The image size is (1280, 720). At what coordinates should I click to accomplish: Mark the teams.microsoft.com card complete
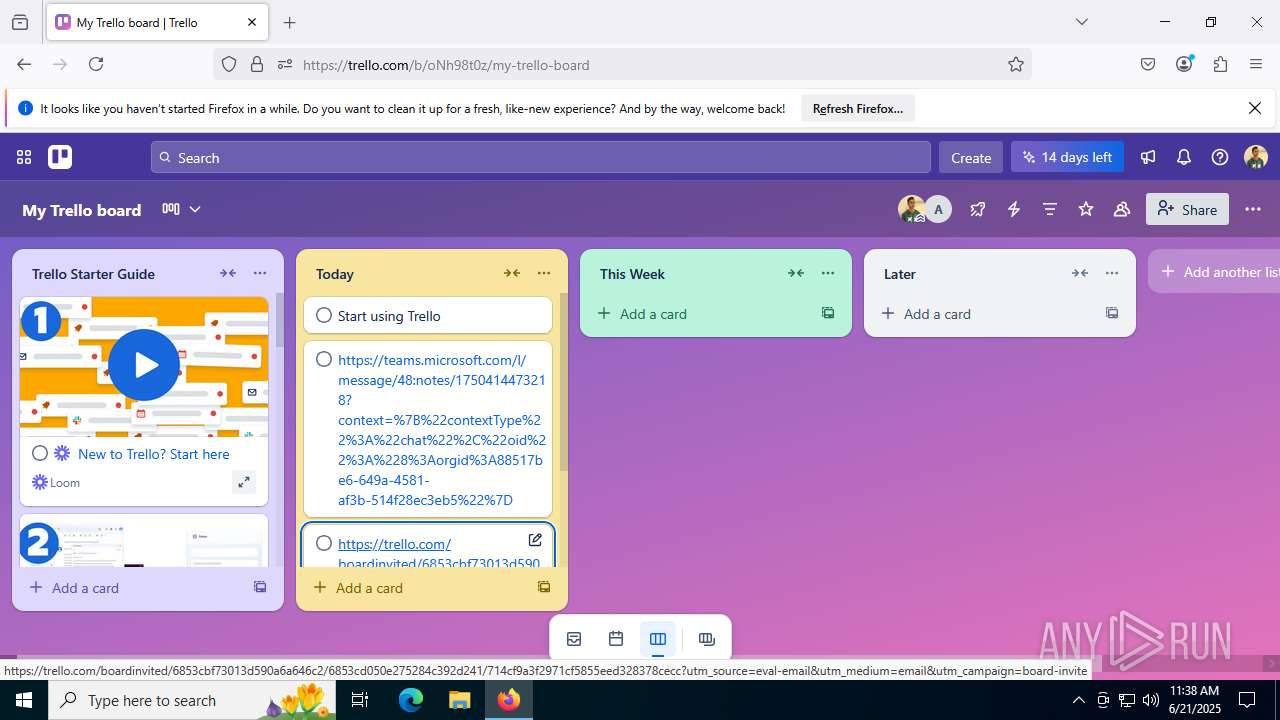(x=324, y=359)
